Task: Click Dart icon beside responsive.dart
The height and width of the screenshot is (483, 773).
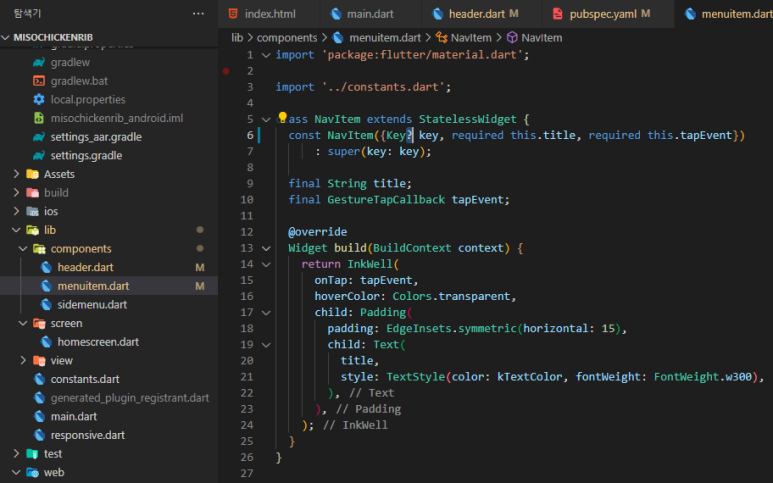Action: click(x=39, y=435)
